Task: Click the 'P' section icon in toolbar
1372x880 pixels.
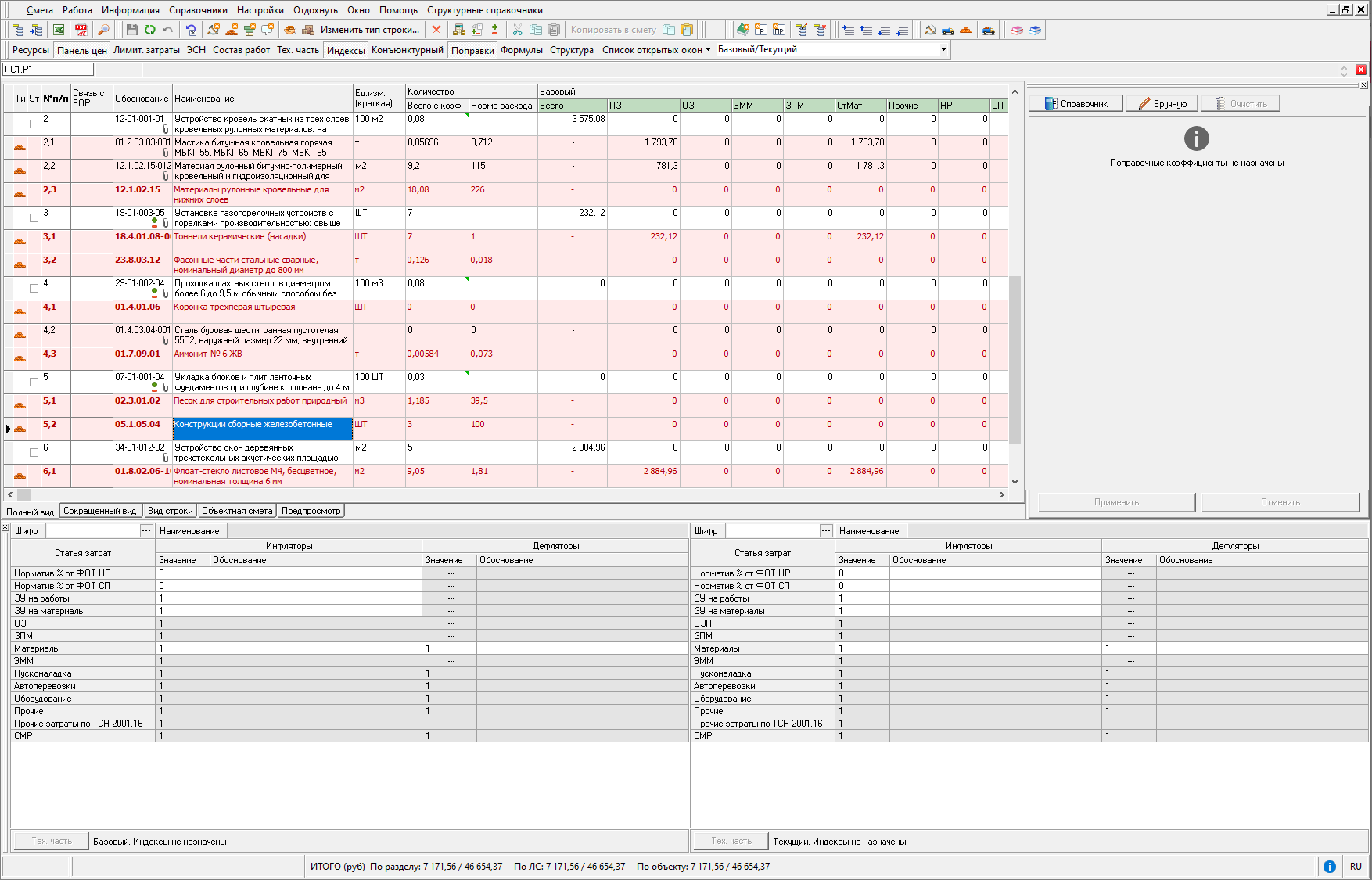Action: click(760, 30)
